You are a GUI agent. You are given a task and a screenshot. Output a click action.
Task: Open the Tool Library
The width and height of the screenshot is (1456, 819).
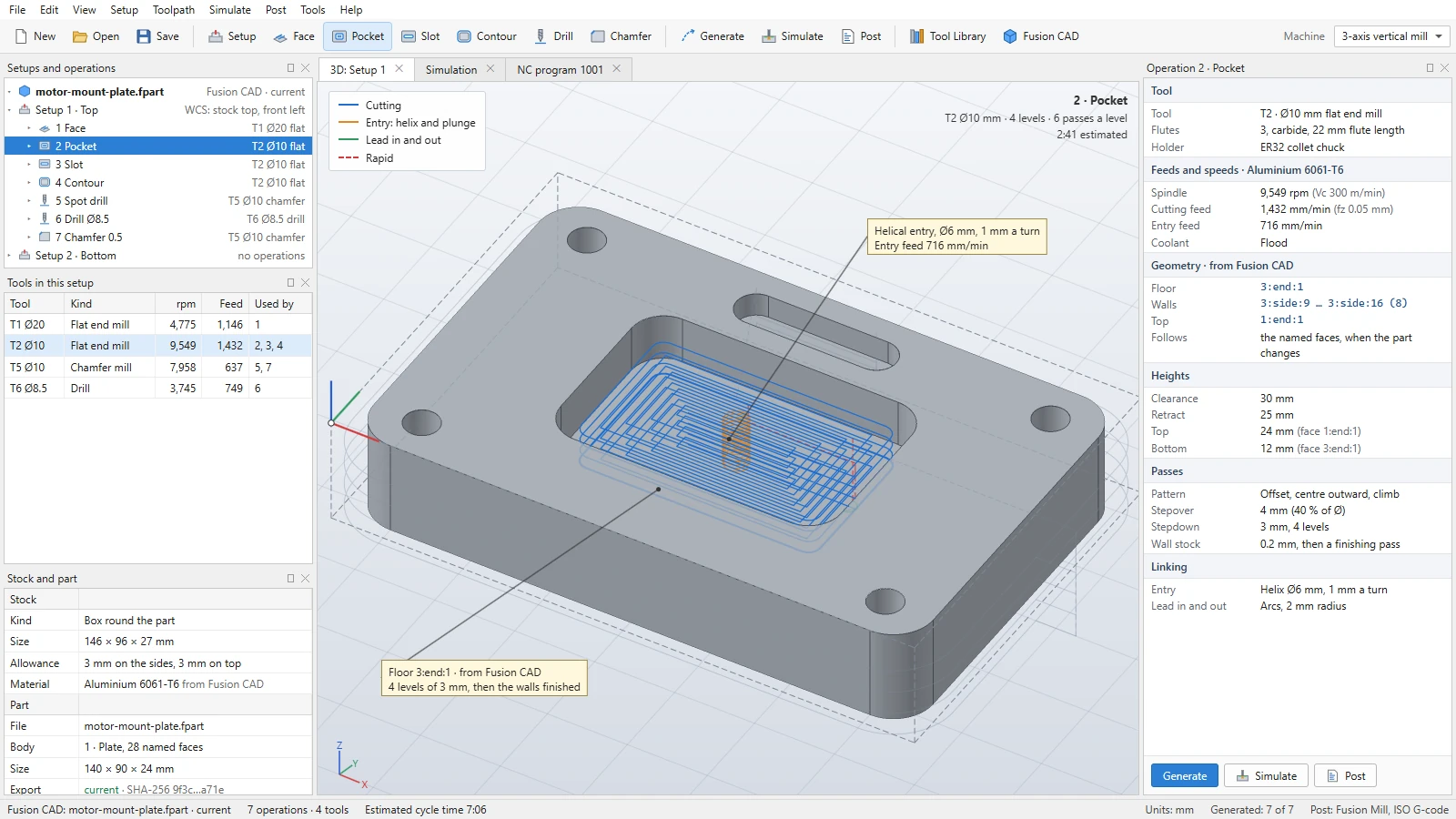[x=947, y=36]
